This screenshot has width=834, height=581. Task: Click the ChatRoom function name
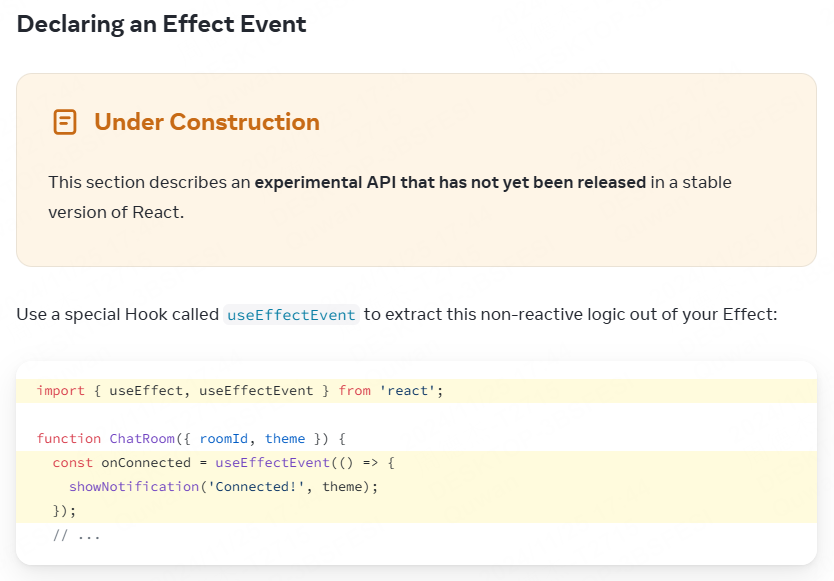[x=142, y=439]
